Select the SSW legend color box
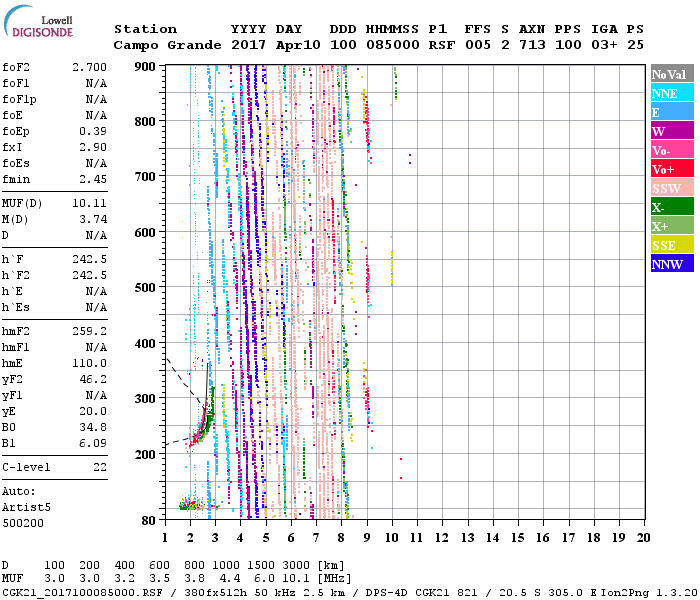 coord(670,188)
